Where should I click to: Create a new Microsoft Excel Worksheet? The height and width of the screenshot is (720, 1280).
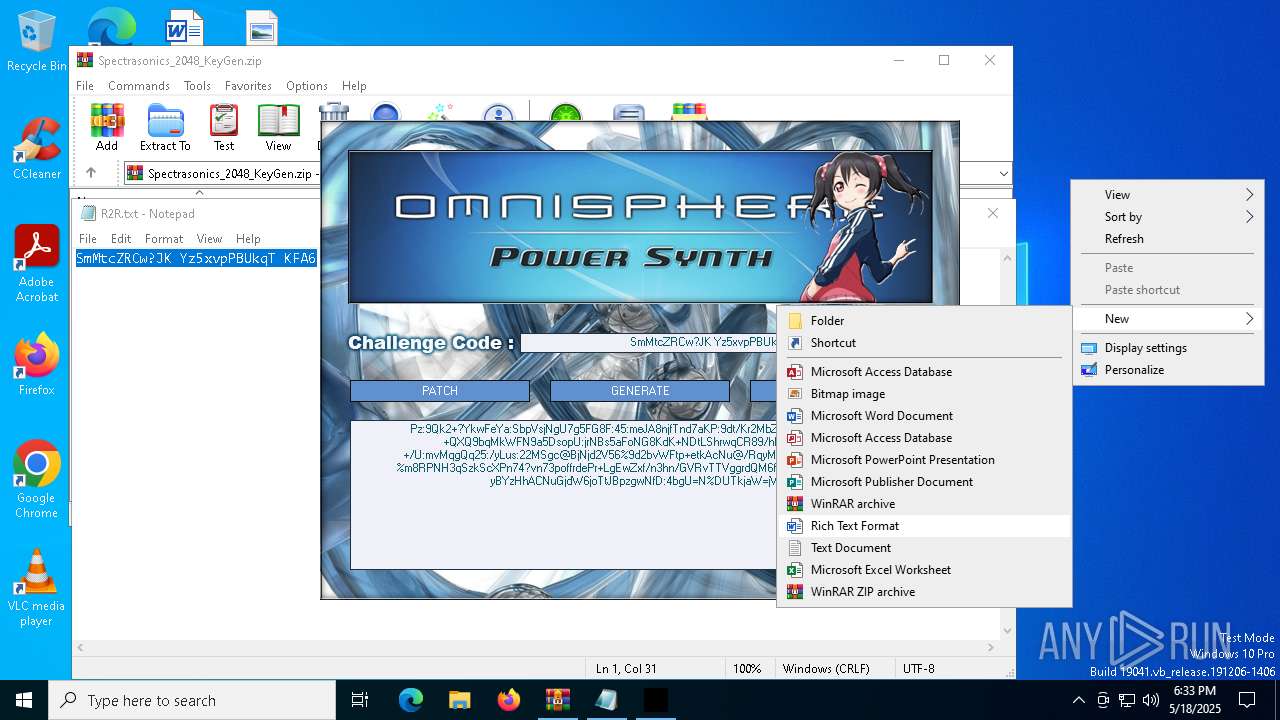pyautogui.click(x=924, y=570)
